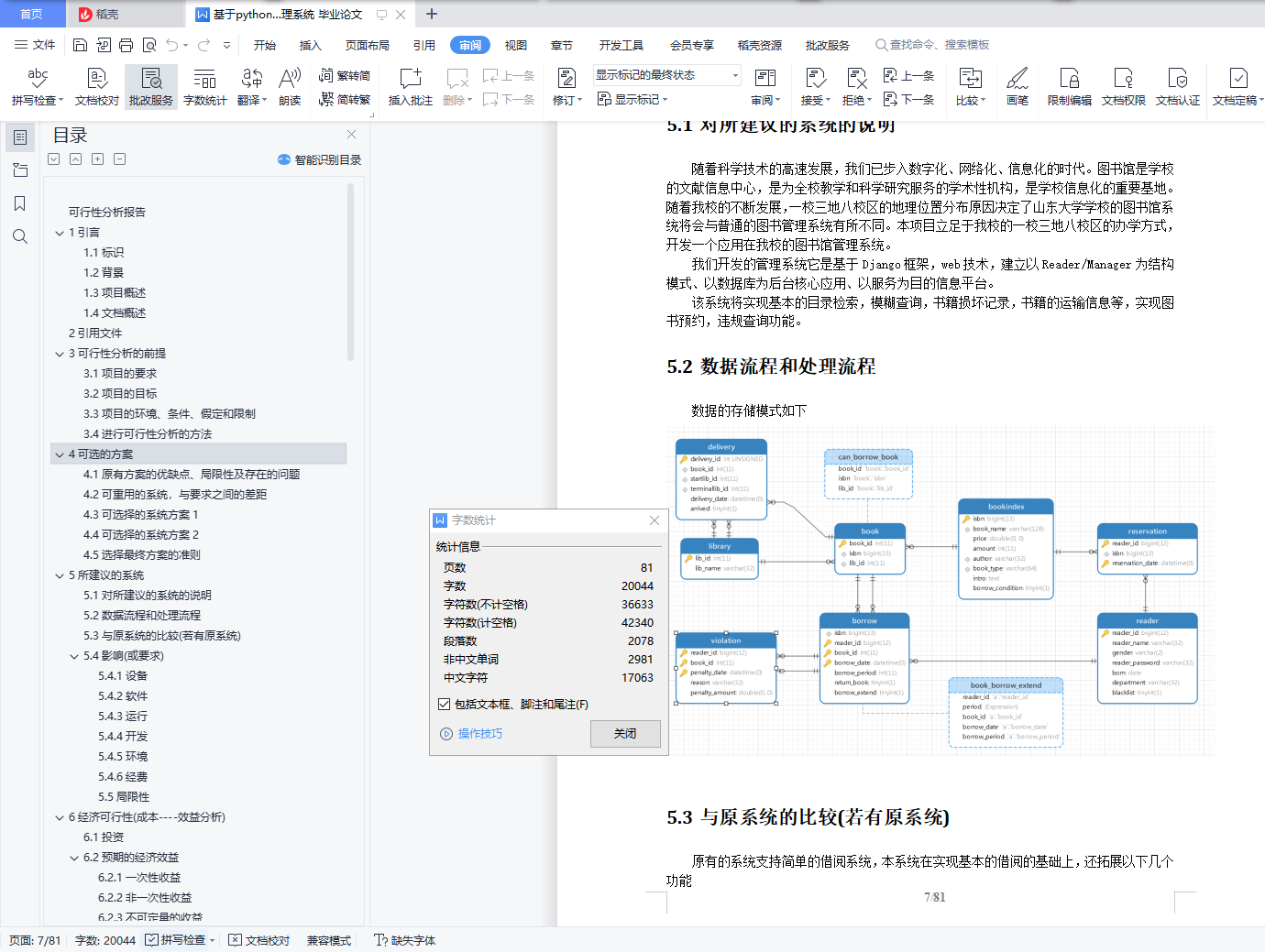Viewport: 1265px width, 952px height.
Task: Click the 智能识别目录 link
Action: (x=320, y=159)
